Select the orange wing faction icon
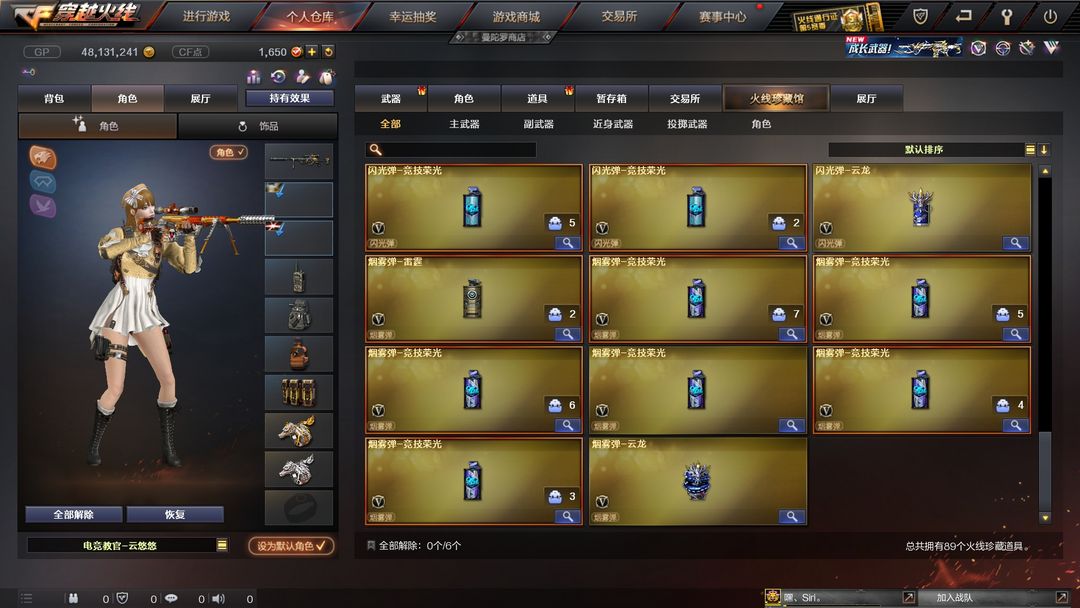 click(x=43, y=158)
